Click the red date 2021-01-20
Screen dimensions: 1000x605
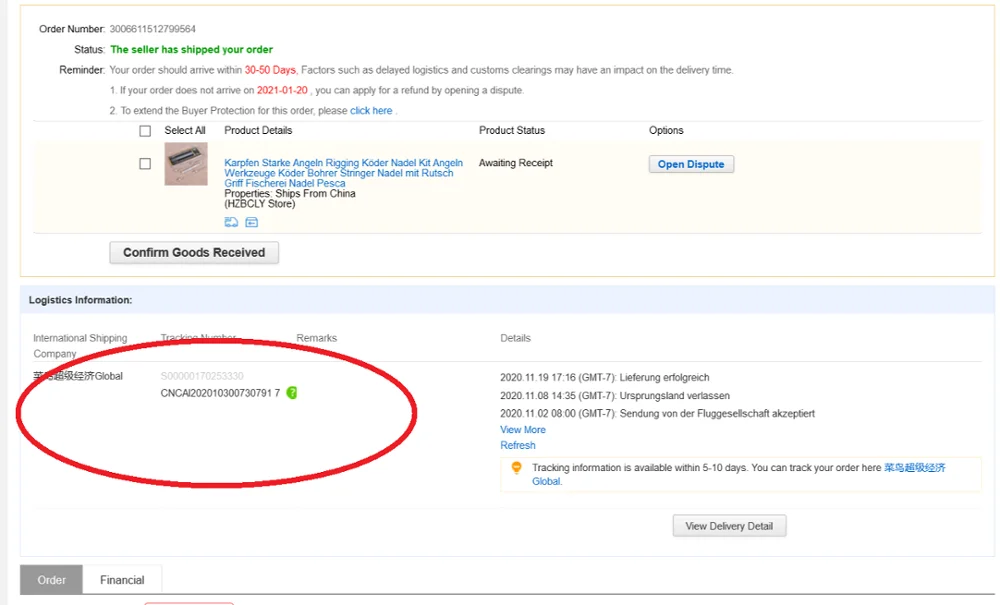(x=282, y=90)
